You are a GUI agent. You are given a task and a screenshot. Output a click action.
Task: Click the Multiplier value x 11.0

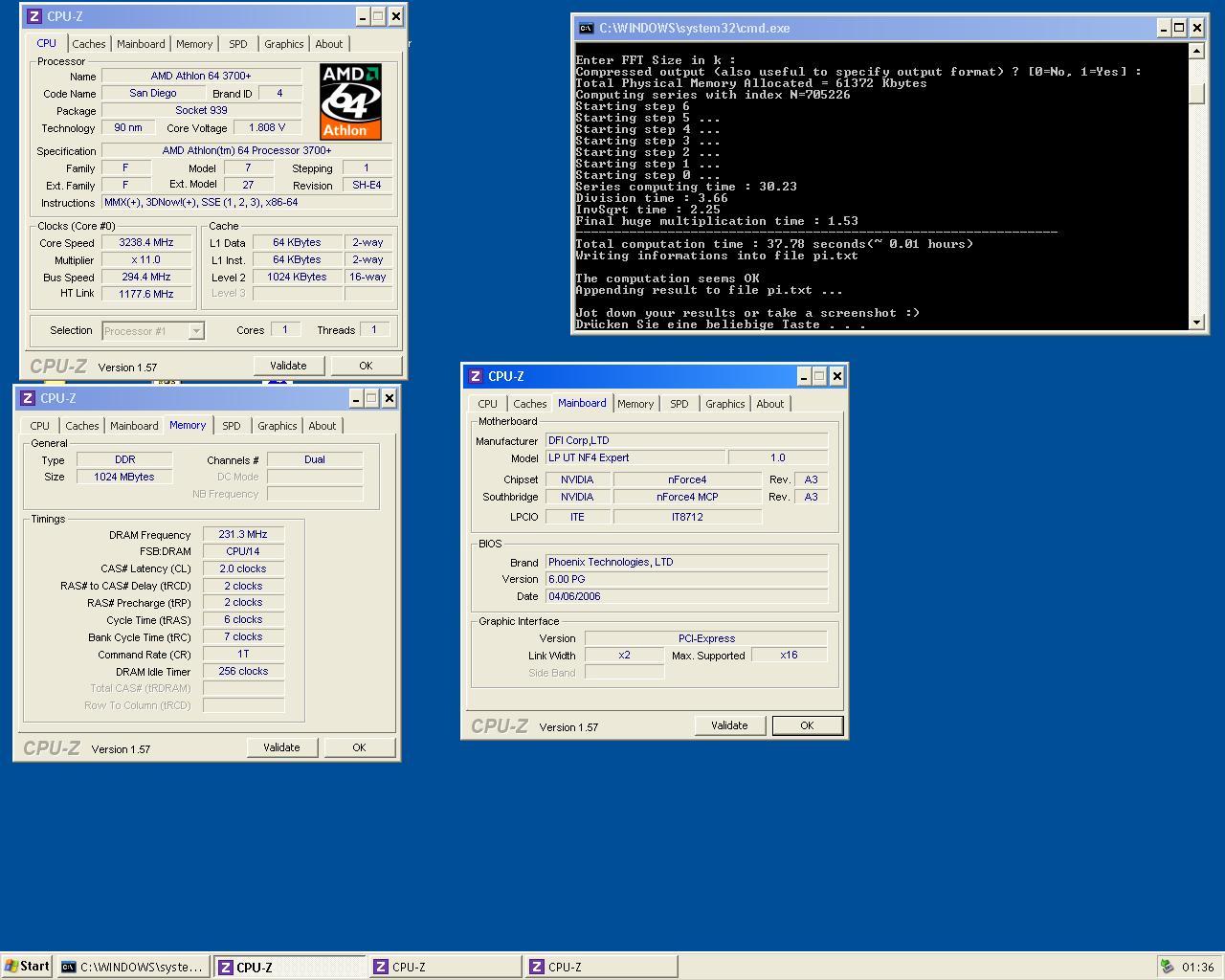(x=146, y=260)
